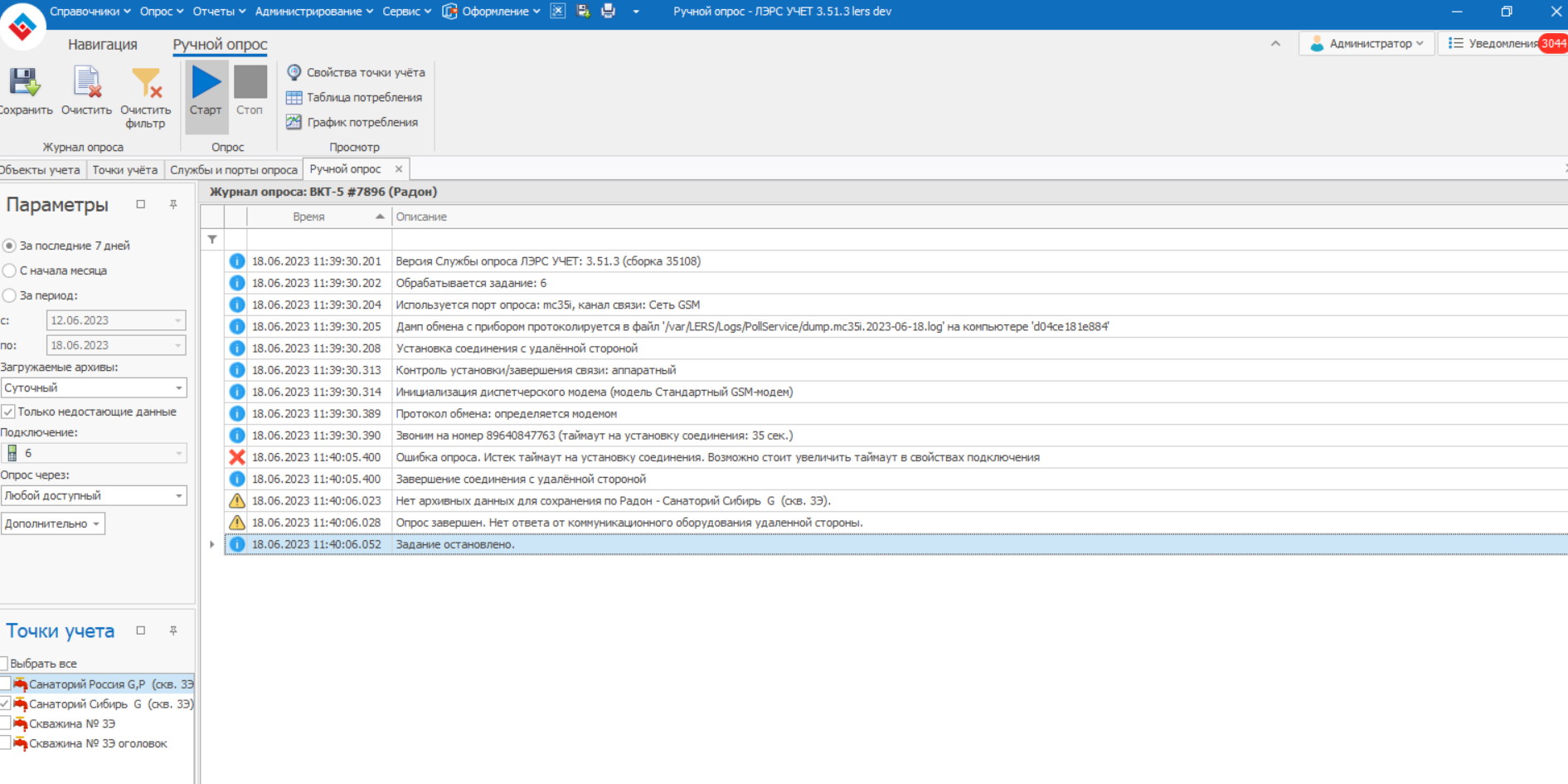Viewport: 1568px width, 784px height.
Task: Switch to Точки учёта tab
Action: point(125,170)
